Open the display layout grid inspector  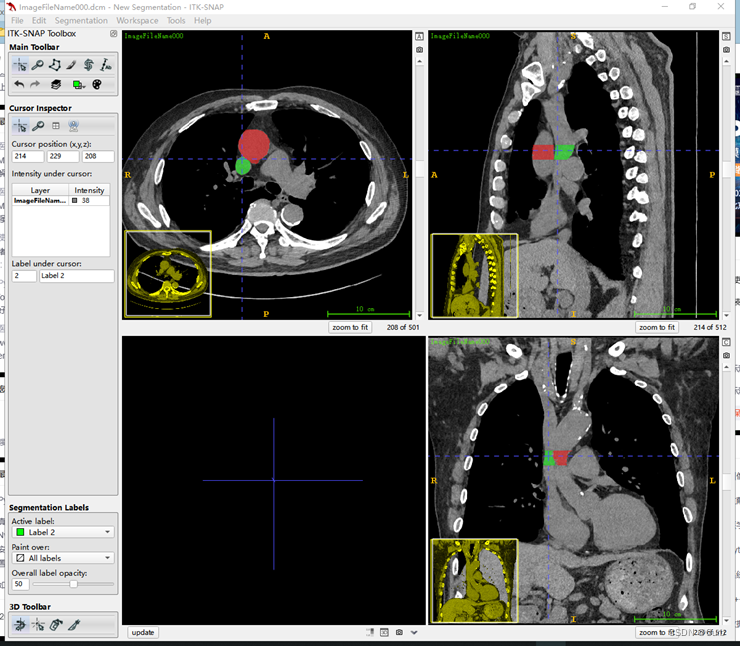(x=56, y=126)
